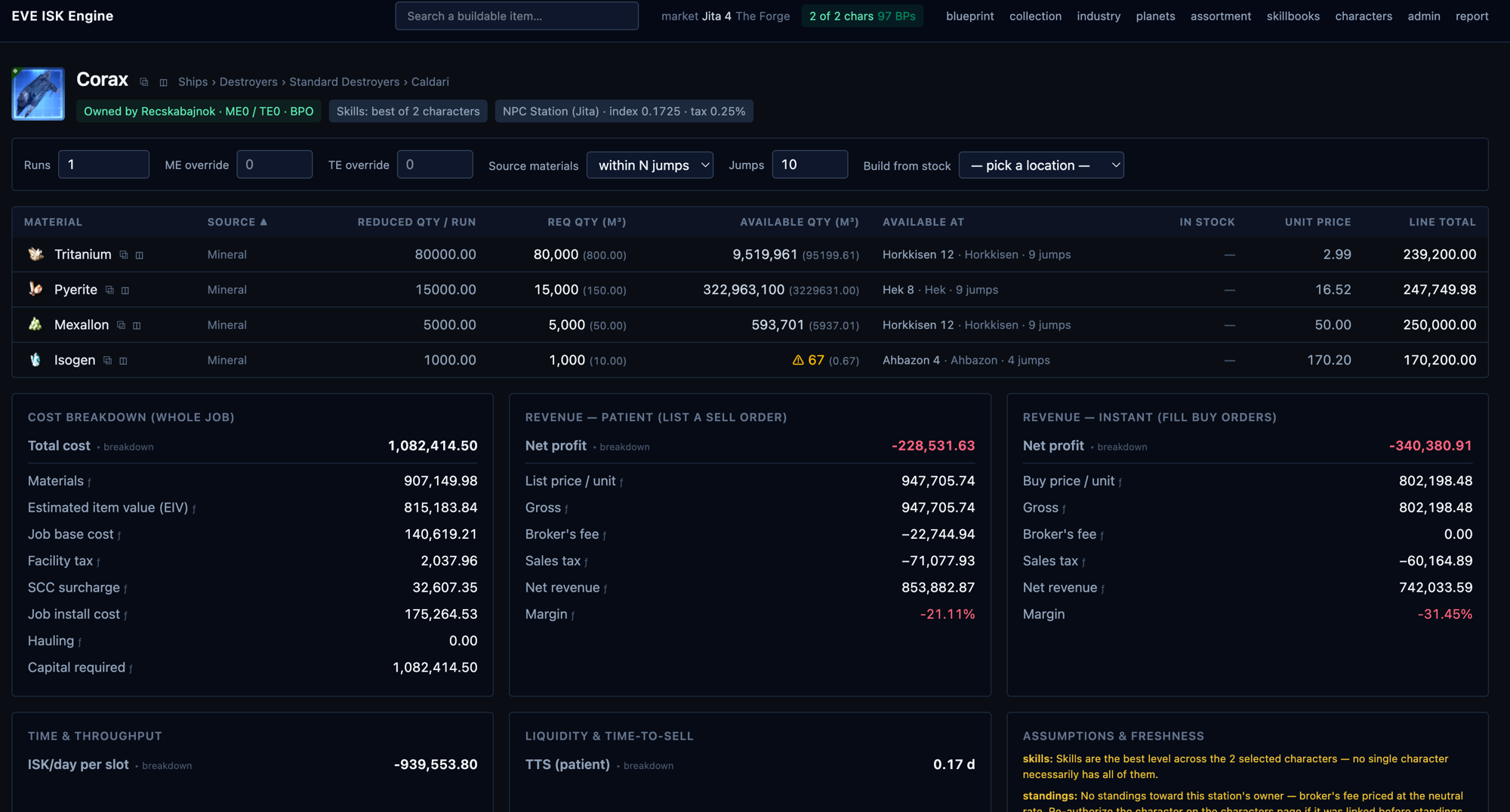The height and width of the screenshot is (812, 1510).
Task: Click the panel icon beside Mexallon
Action: pyautogui.click(x=137, y=325)
